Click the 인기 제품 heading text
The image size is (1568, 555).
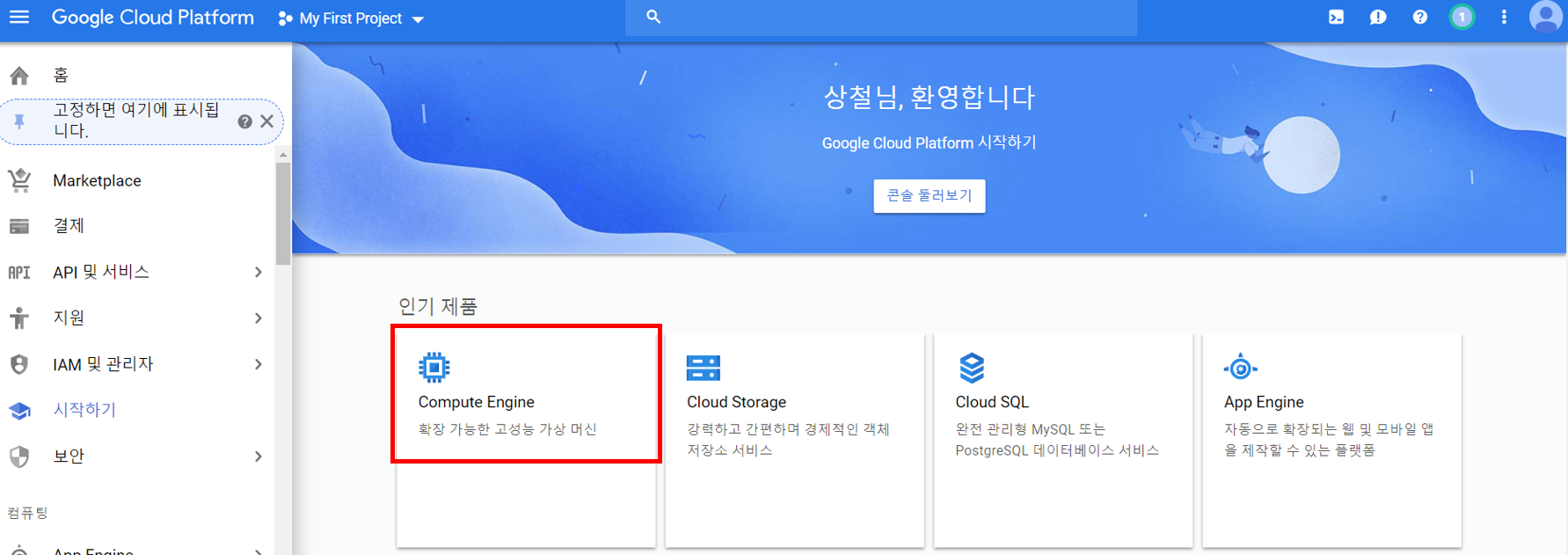tap(438, 306)
